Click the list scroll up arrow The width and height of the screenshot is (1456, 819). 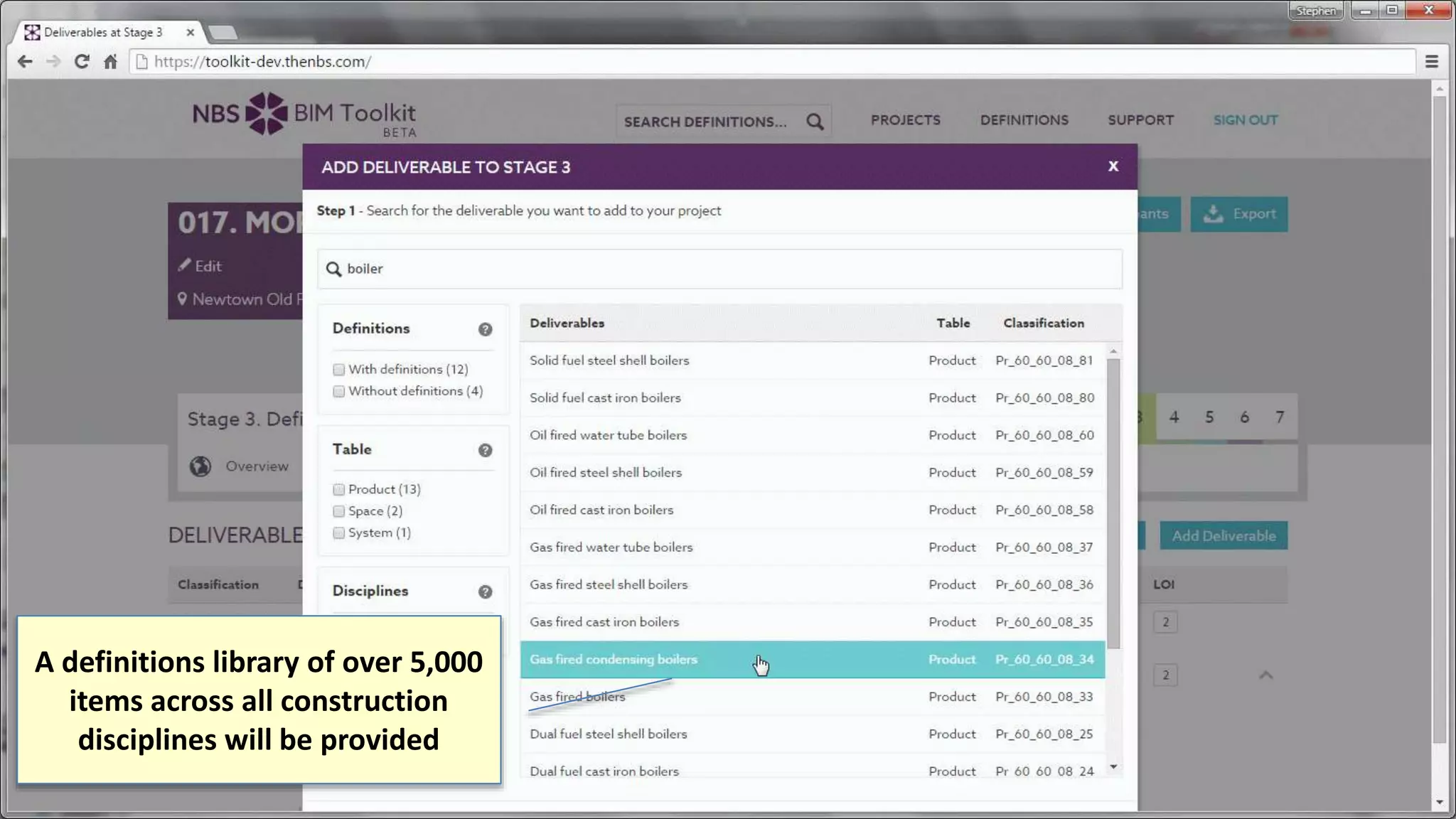pyautogui.click(x=1113, y=351)
